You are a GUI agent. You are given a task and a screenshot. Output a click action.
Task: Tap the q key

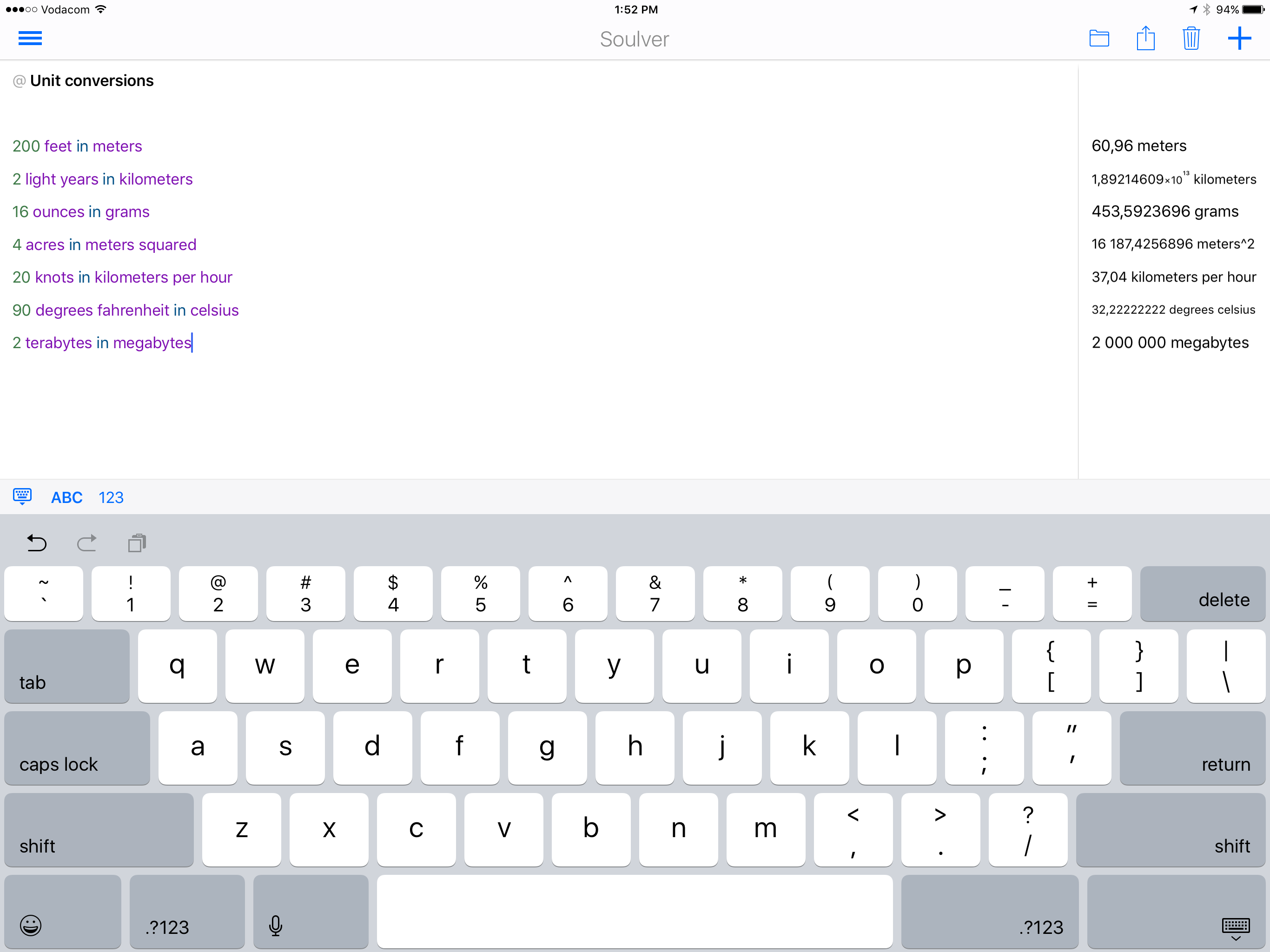point(178,666)
